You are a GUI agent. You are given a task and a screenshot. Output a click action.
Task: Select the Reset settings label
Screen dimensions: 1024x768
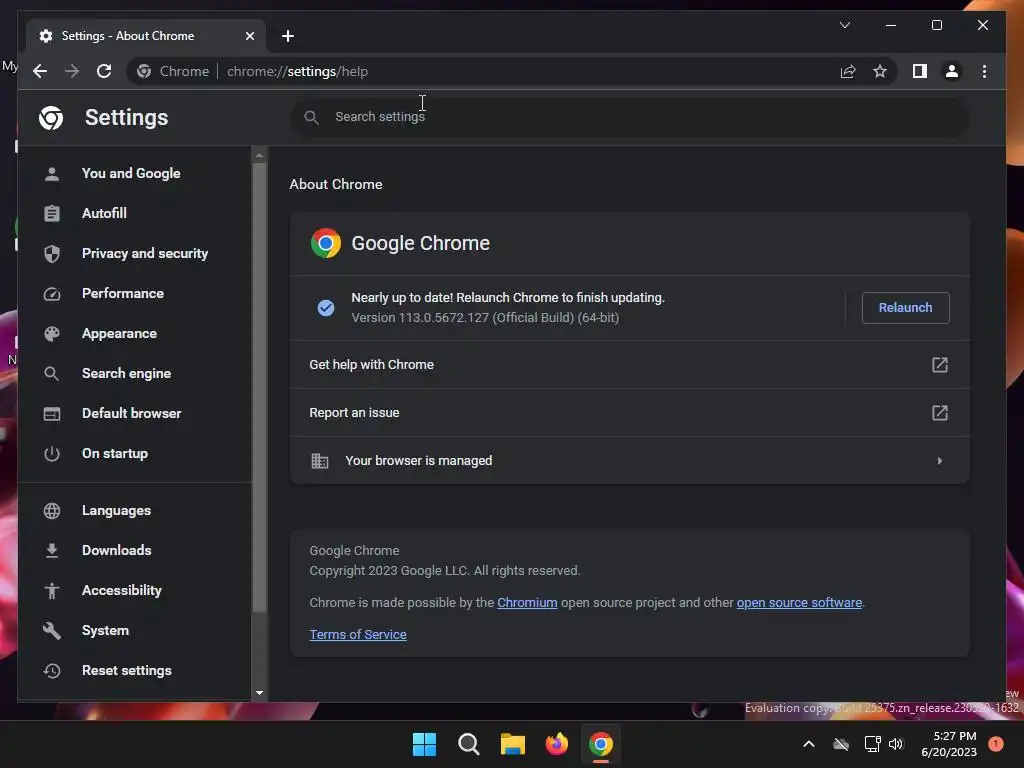(x=127, y=671)
